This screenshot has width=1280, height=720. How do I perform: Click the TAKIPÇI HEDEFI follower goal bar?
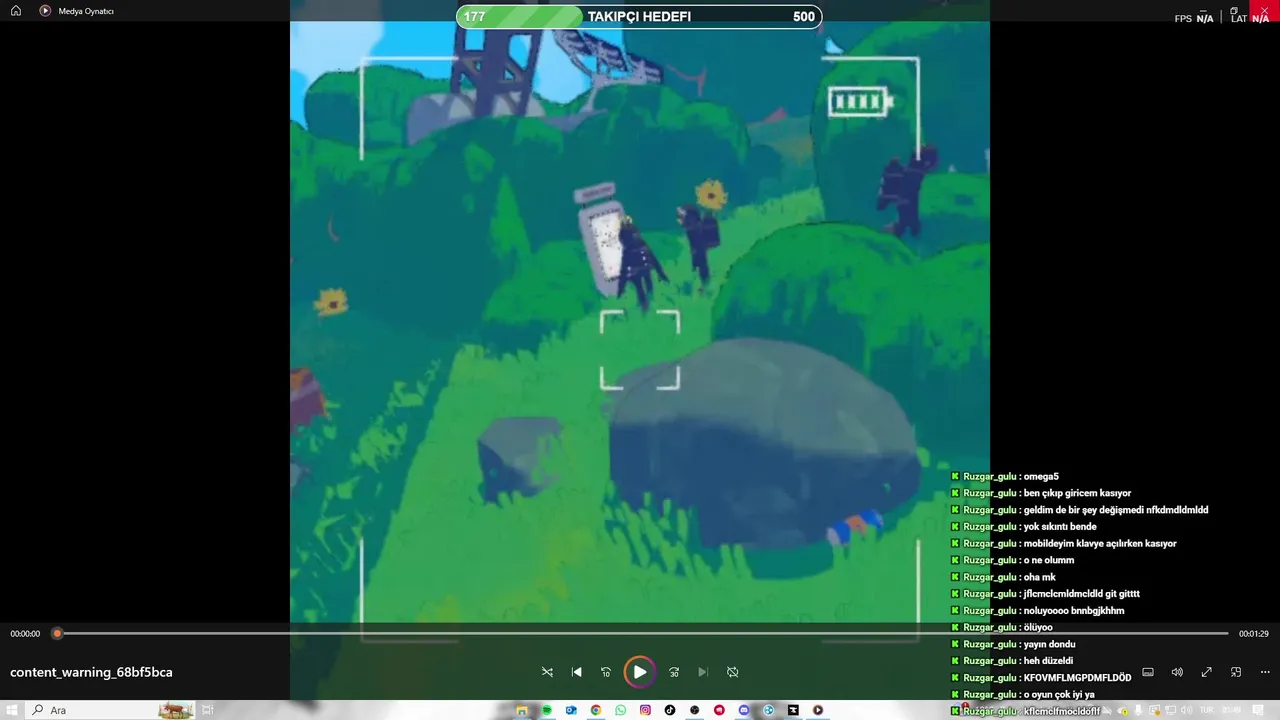pos(639,16)
